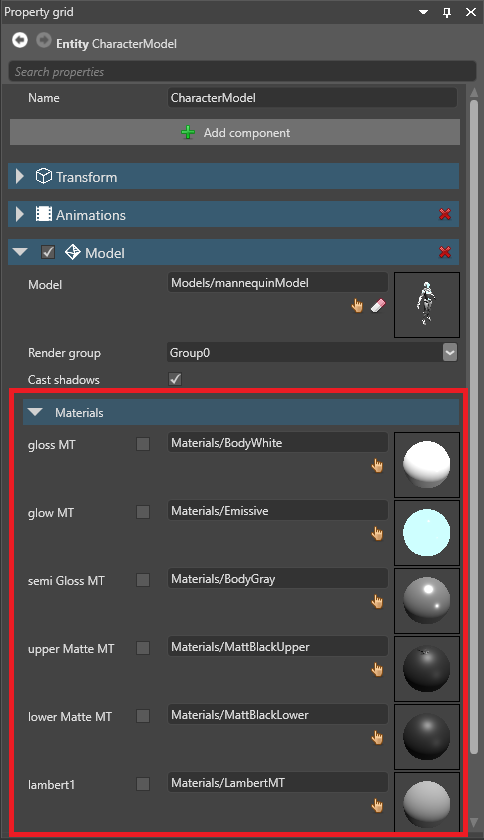Click the LambertMT material sphere thumbnail

coord(427,802)
